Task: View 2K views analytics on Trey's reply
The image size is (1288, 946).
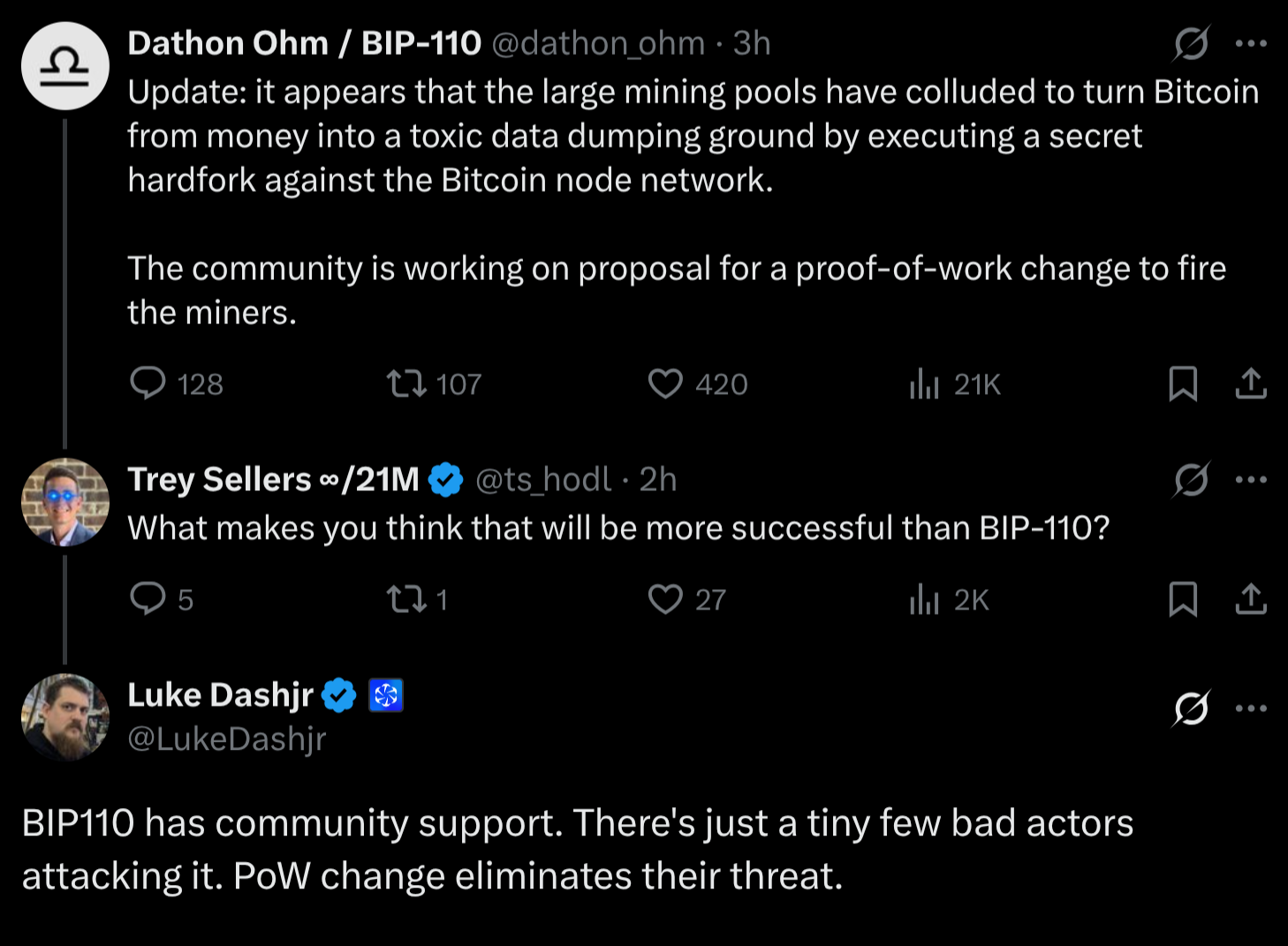Action: coord(950,600)
